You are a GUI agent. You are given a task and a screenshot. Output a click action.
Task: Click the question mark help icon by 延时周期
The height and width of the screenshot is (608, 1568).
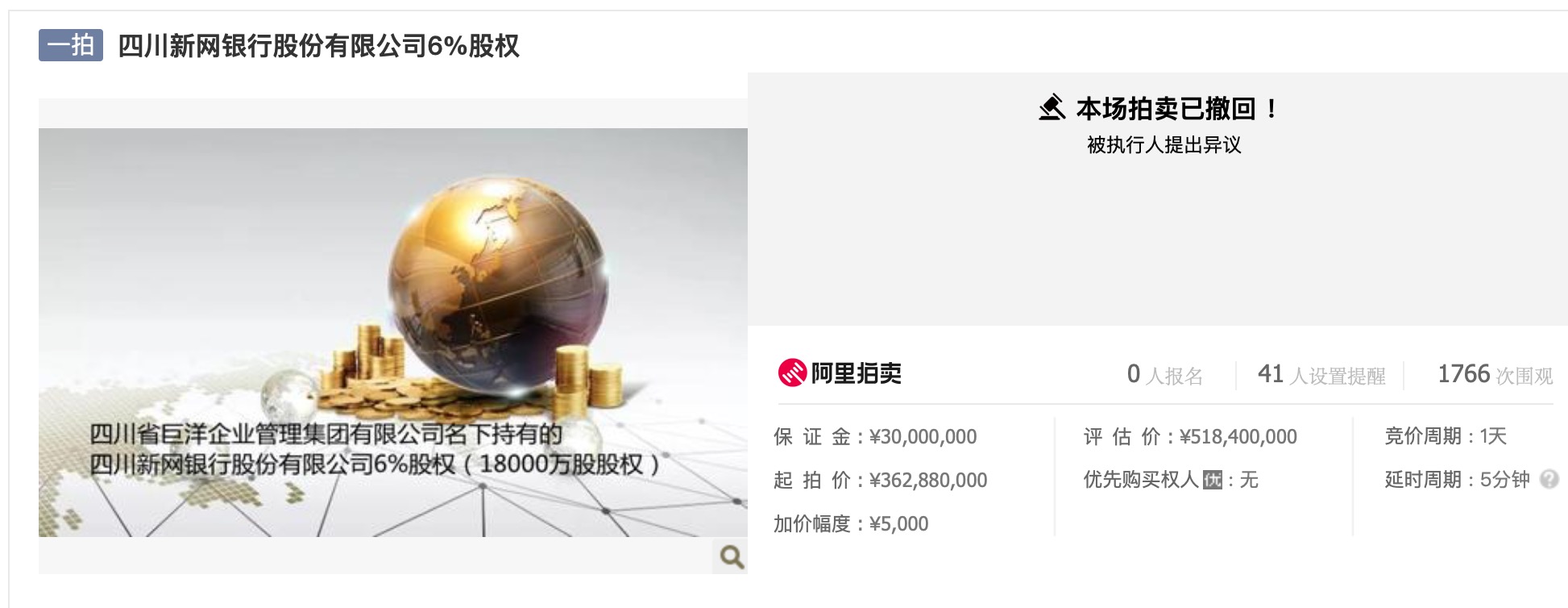pyautogui.click(x=1549, y=480)
